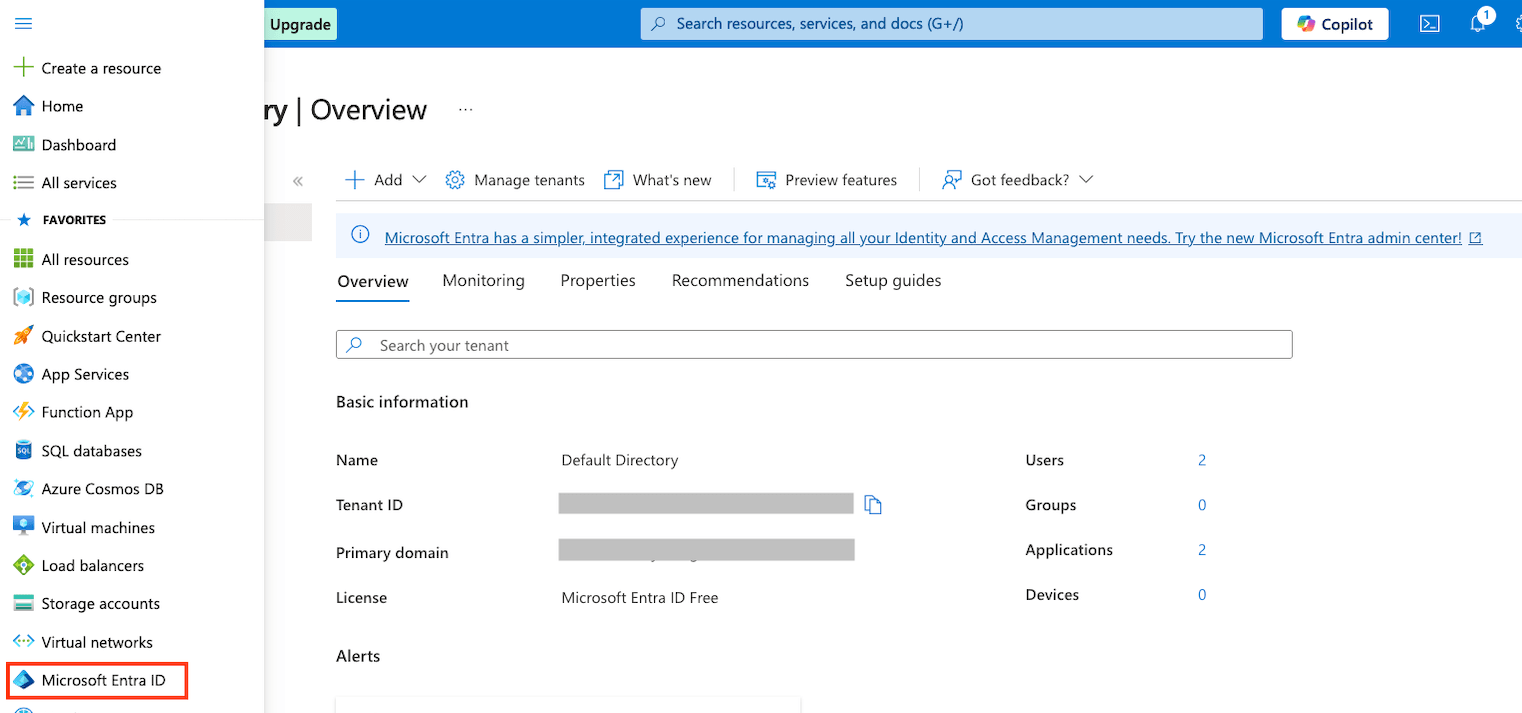Image resolution: width=1522 pixels, height=713 pixels.
Task: Focus the Search resources, services, and docs box
Action: coord(952,24)
